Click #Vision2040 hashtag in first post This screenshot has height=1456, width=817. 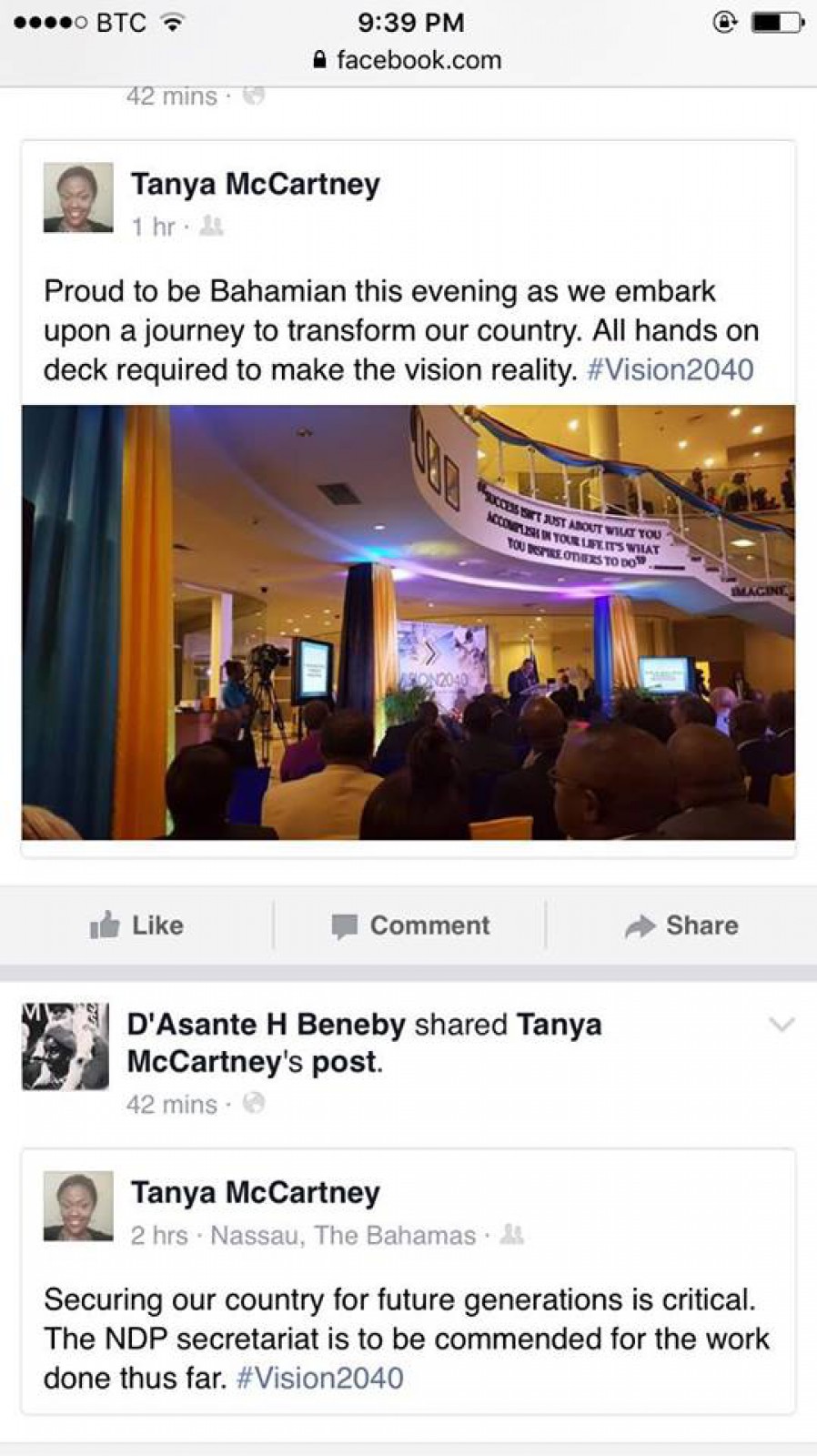coord(671,370)
